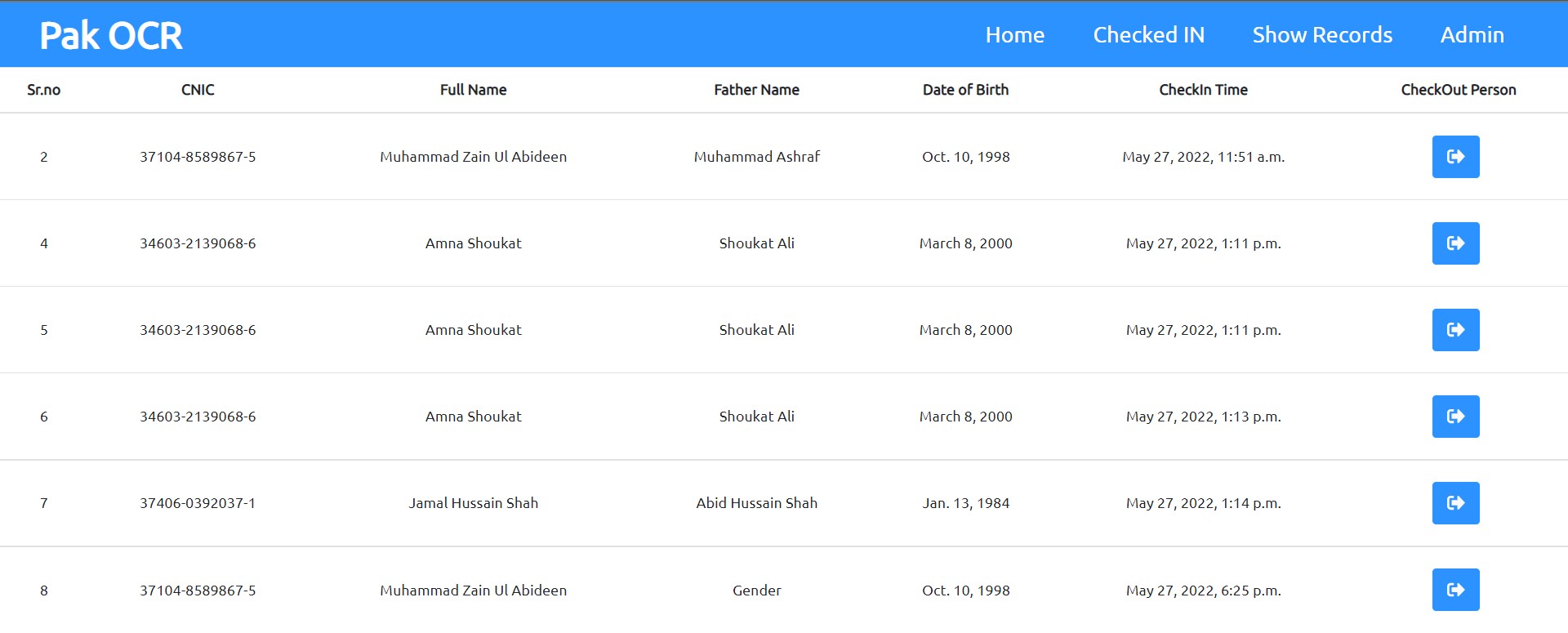Select the Abid Hussain Shah cell
Viewport: 1568px width, 633px height.
tap(756, 503)
